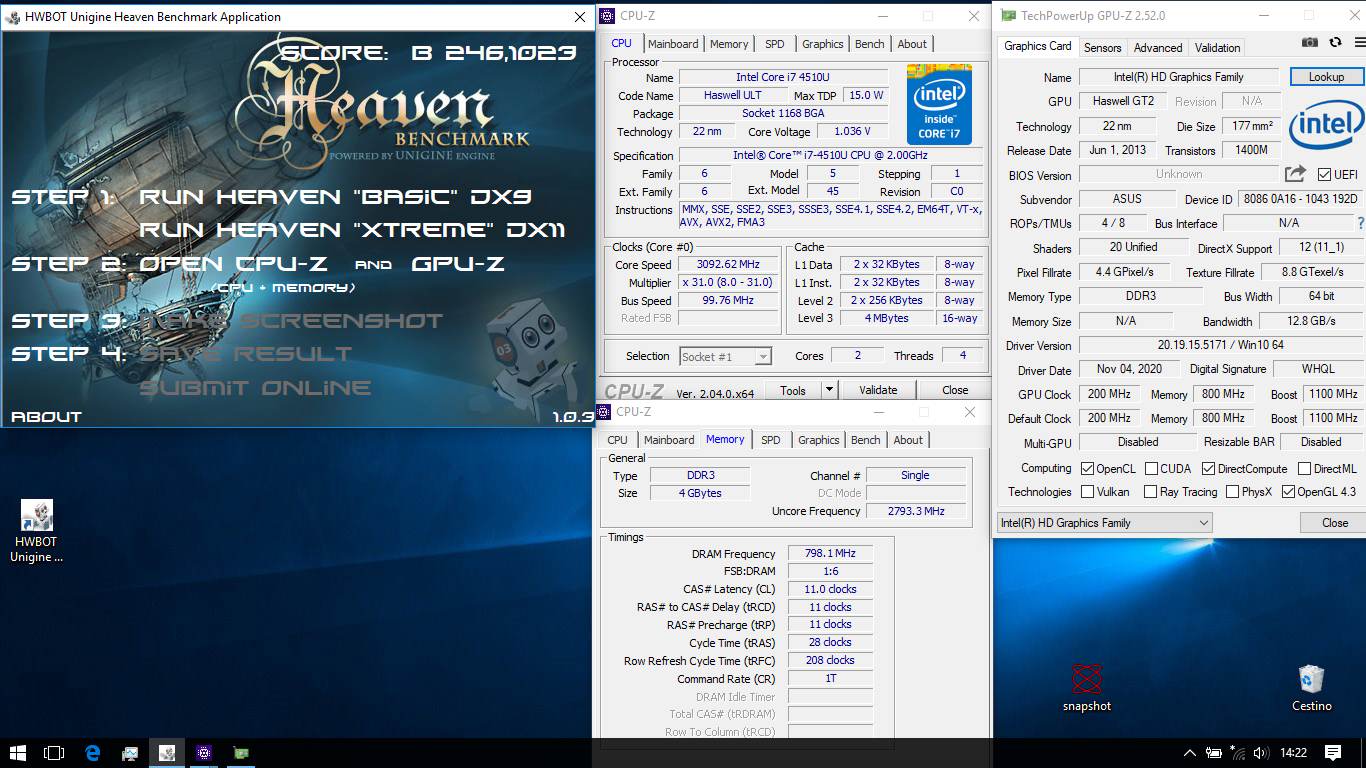Viewport: 1366px width, 768px height.
Task: Open the Cestino recycle bin icon
Action: [x=1311, y=688]
